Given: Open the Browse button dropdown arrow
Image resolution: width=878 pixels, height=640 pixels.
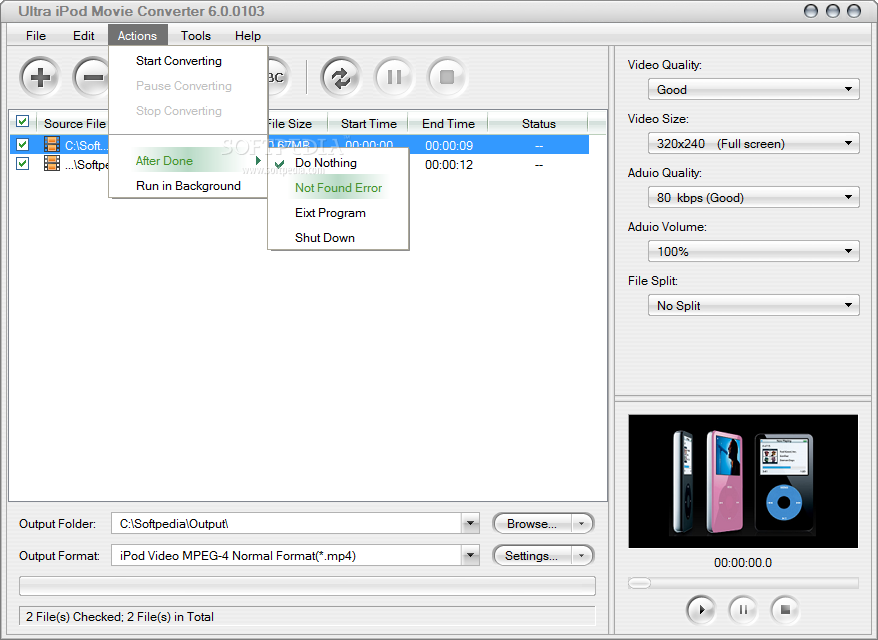Looking at the screenshot, I should coord(582,524).
